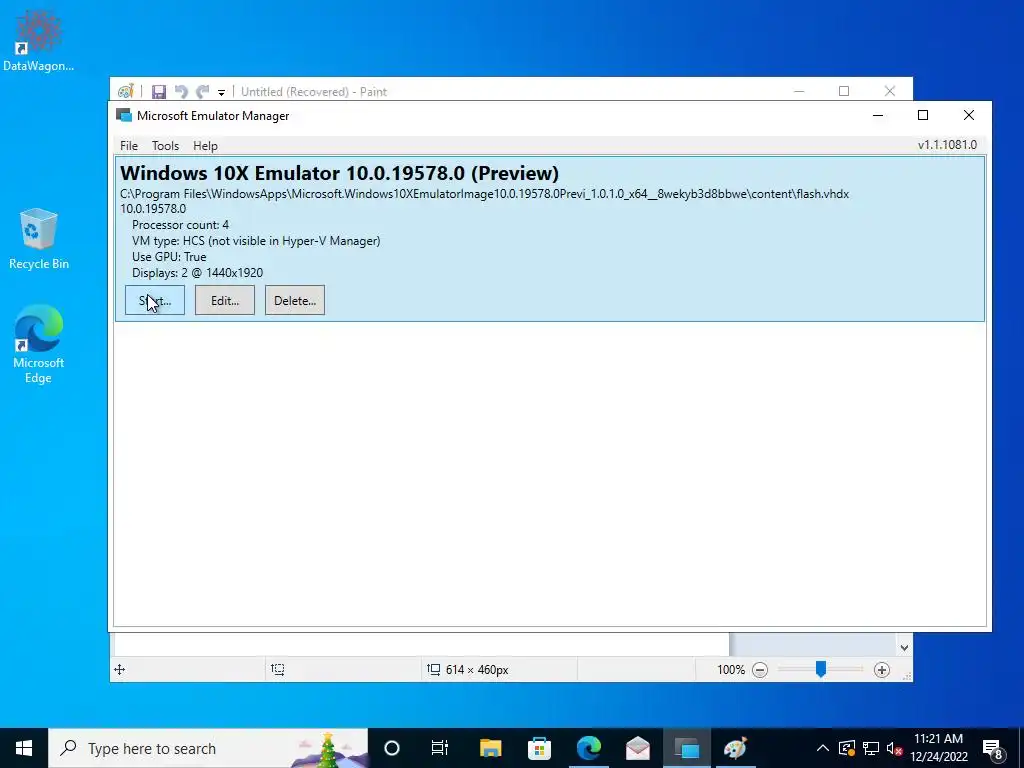Click the taskbar search box
This screenshot has width=1024, height=768.
click(208, 748)
